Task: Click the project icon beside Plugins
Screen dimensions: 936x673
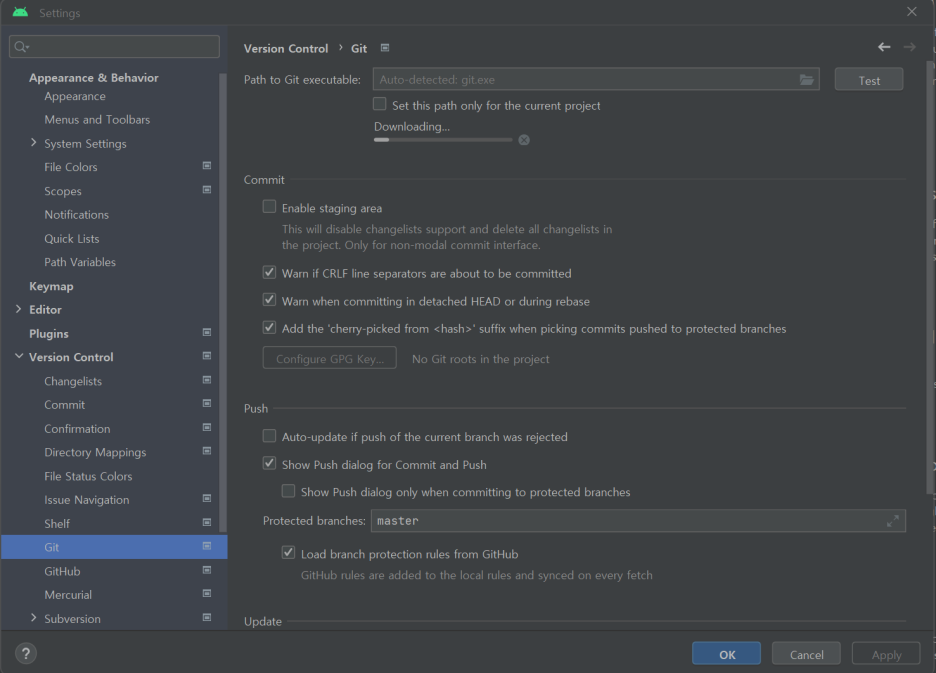Action: [207, 332]
